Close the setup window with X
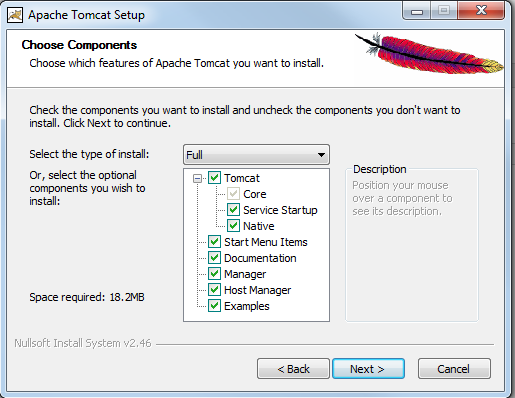Screen dimensions: 515x398 481,11
